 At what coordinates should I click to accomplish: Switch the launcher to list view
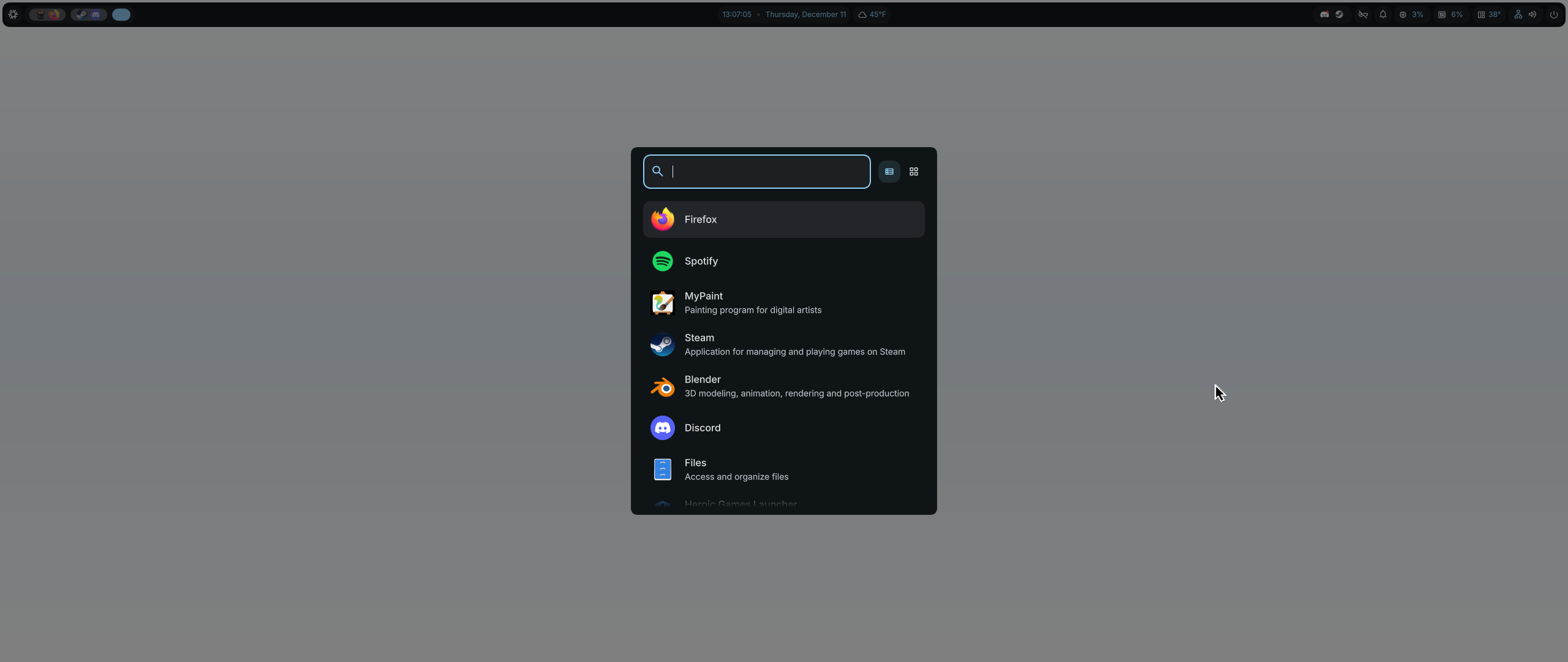[x=889, y=172]
